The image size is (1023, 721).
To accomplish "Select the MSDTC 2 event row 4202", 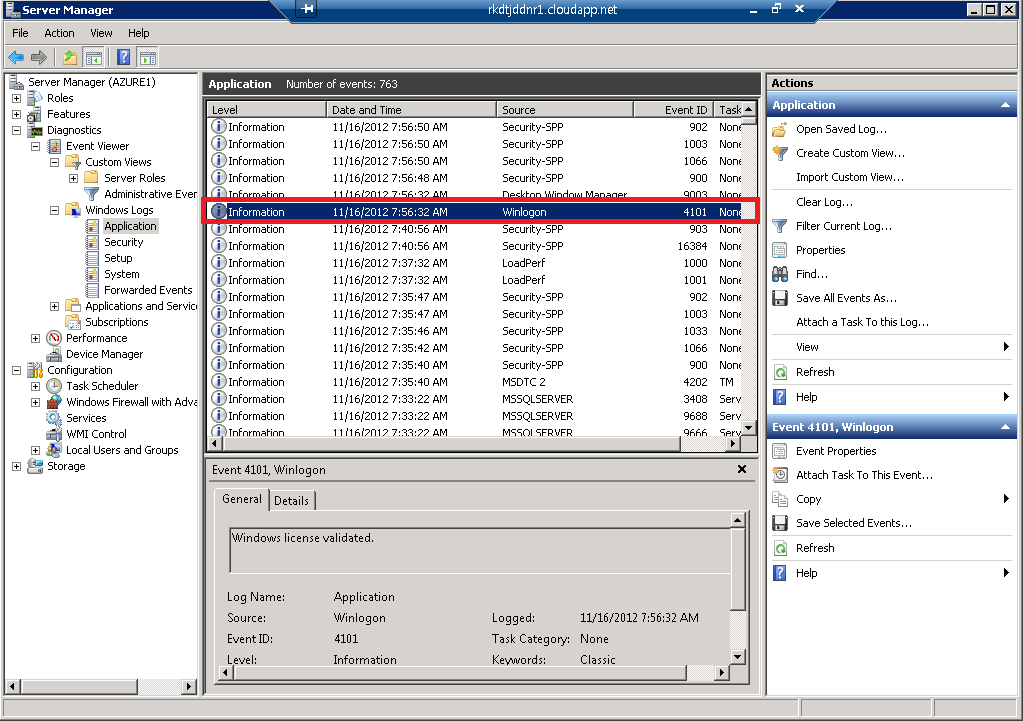I will pyautogui.click(x=476, y=382).
